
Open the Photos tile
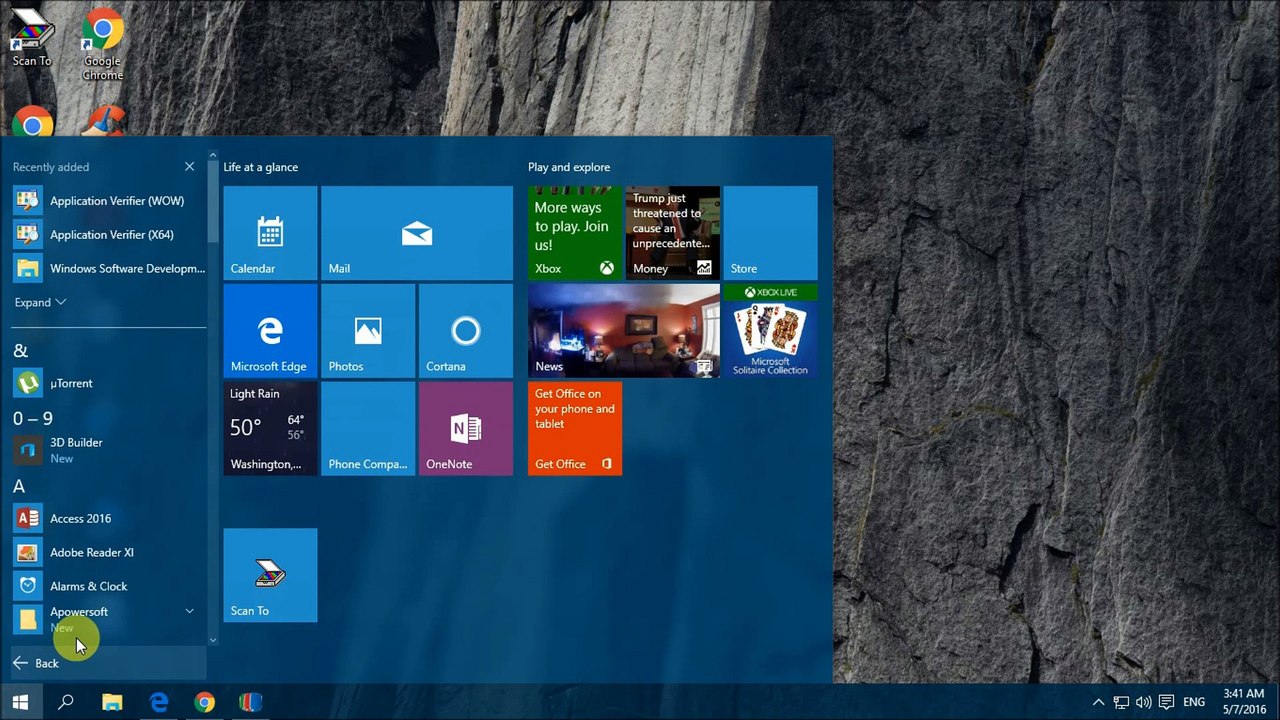[x=368, y=331]
